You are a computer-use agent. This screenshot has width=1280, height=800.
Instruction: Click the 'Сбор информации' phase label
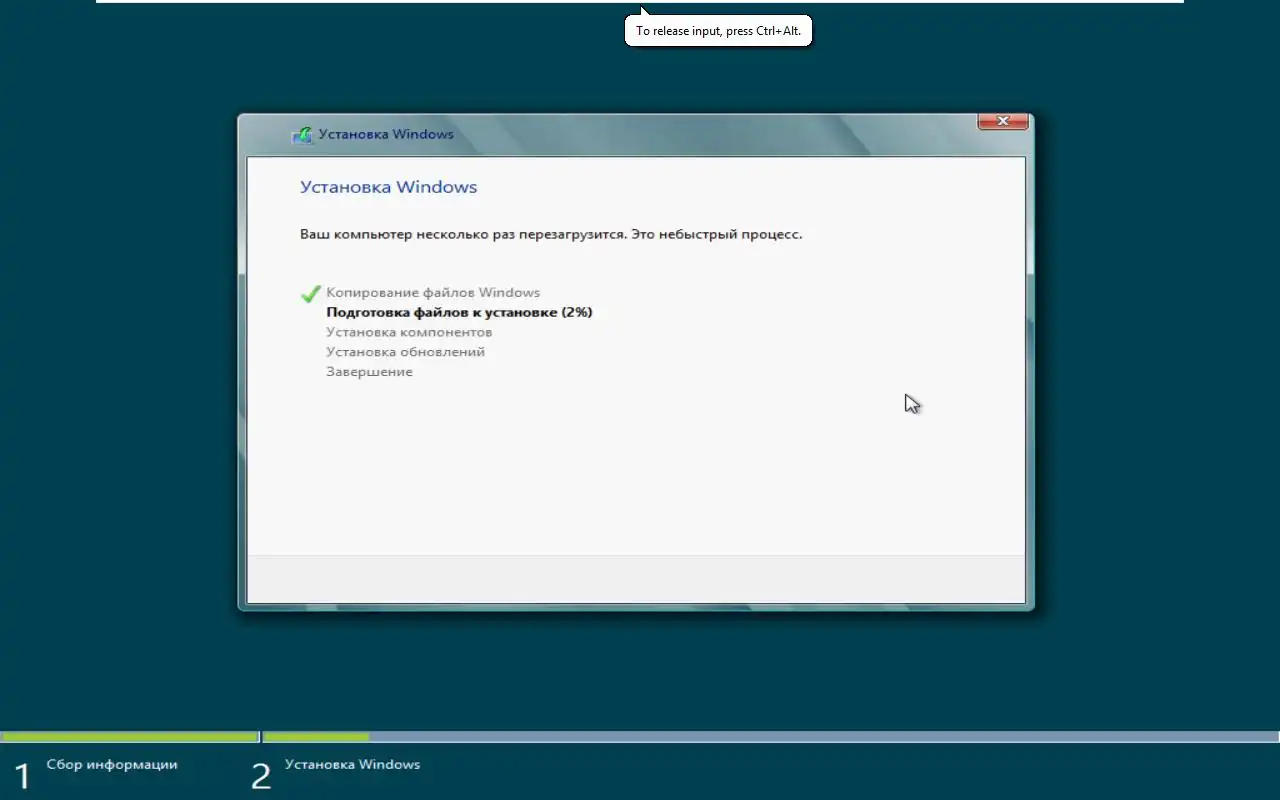coord(112,764)
